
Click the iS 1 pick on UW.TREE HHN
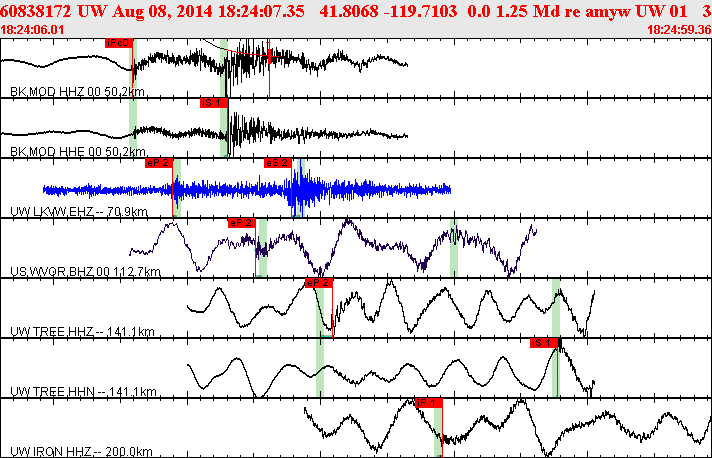(544, 343)
